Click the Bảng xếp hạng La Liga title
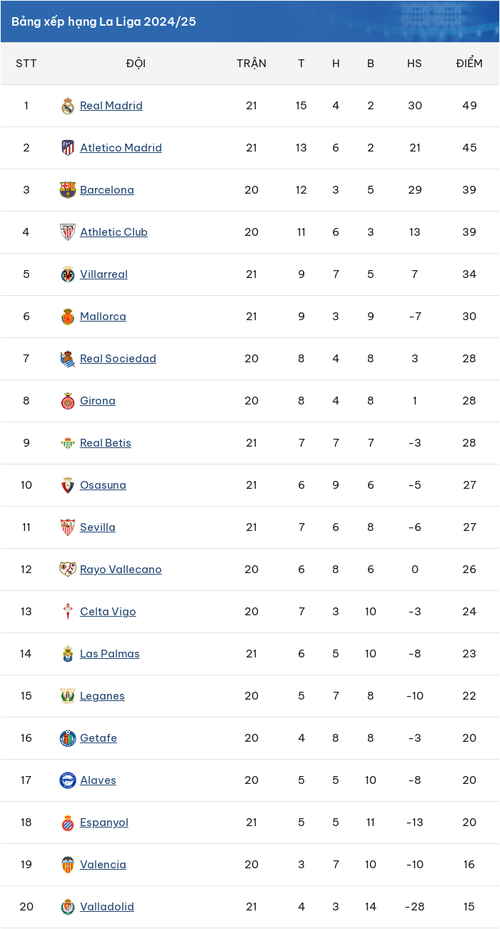The height and width of the screenshot is (929, 500). pyautogui.click(x=104, y=22)
